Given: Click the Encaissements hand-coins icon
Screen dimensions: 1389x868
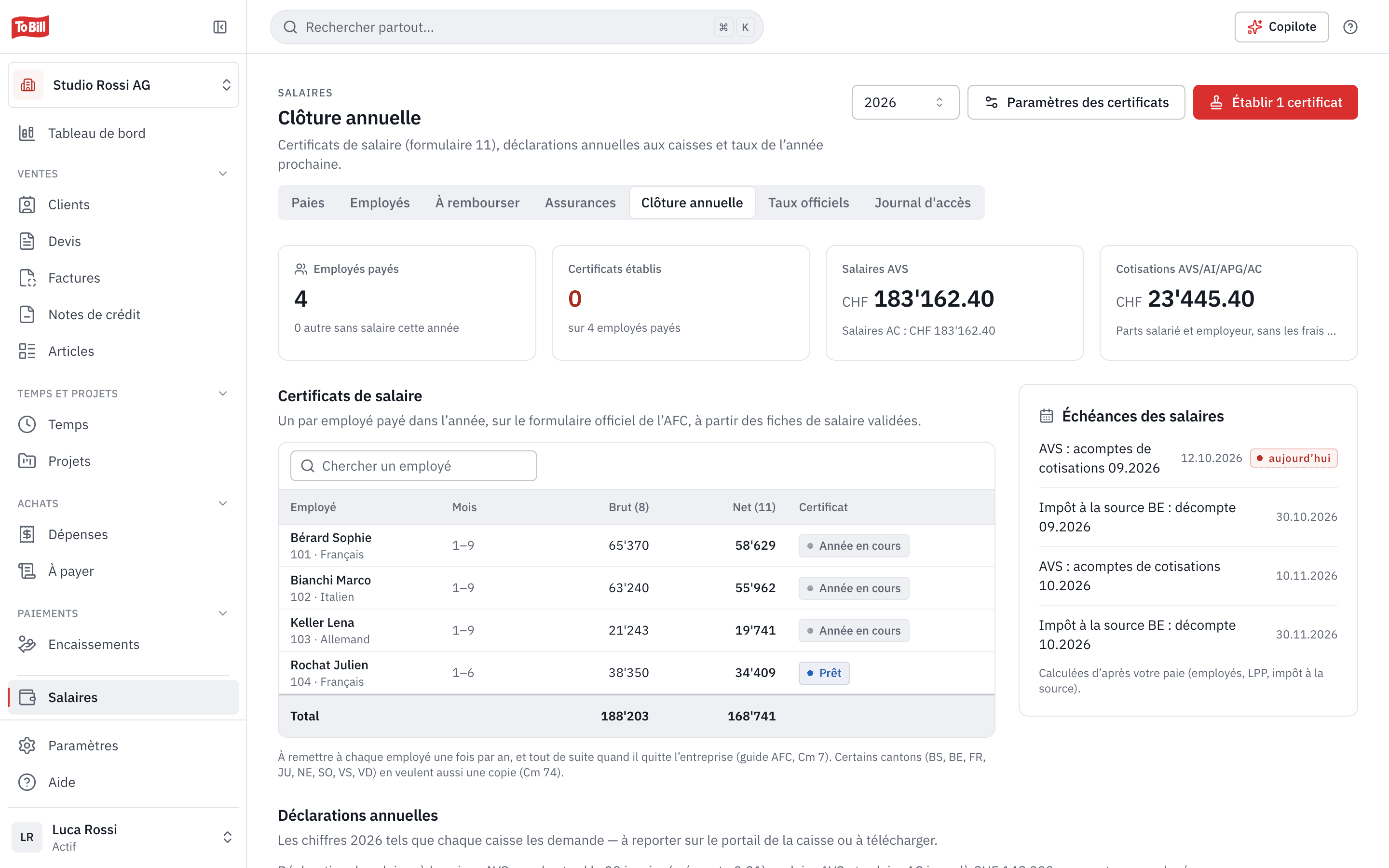Looking at the screenshot, I should pyautogui.click(x=27, y=644).
